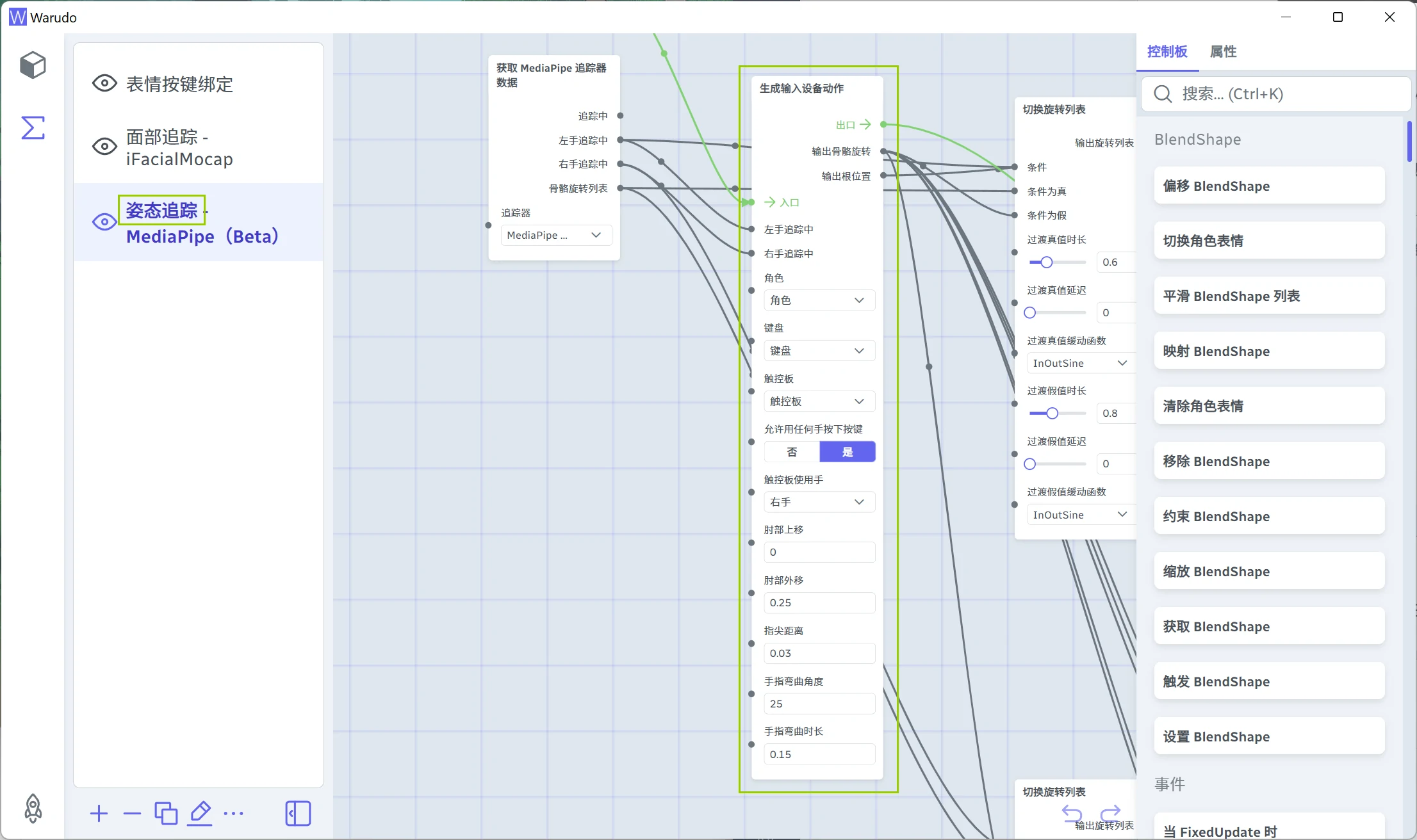Set 允许用任何手按下按键 to 是
Screen dimensions: 1417x840
(848, 452)
